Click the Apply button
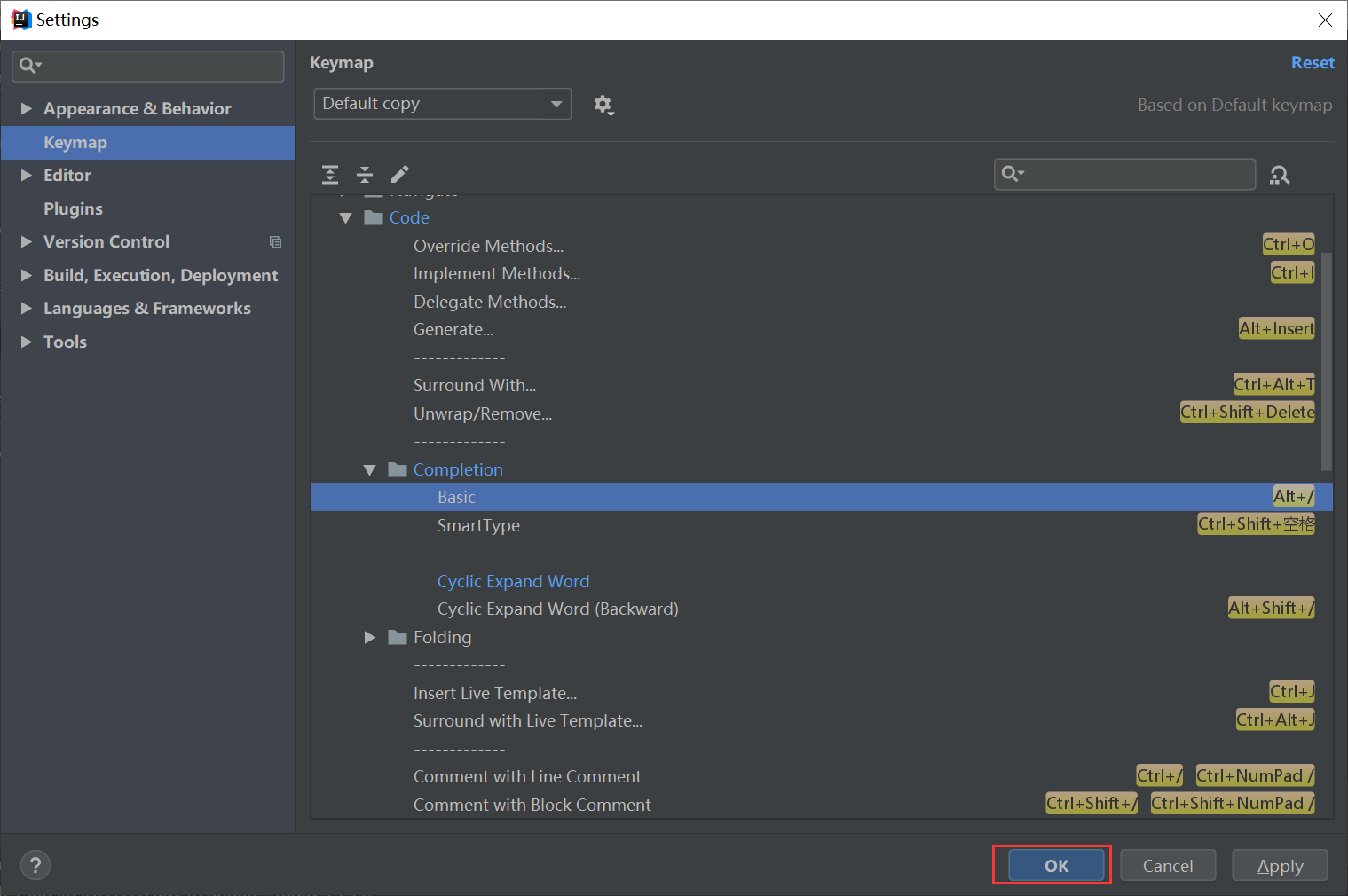 coord(1280,865)
